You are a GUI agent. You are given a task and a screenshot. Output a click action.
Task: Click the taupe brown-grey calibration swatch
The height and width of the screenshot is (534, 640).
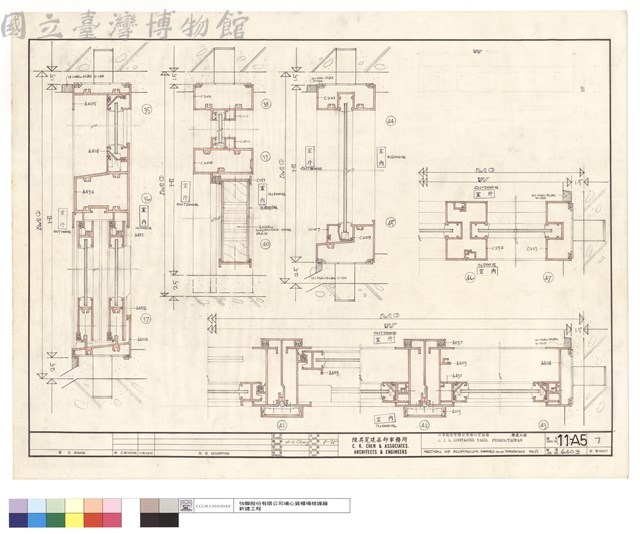click(149, 505)
